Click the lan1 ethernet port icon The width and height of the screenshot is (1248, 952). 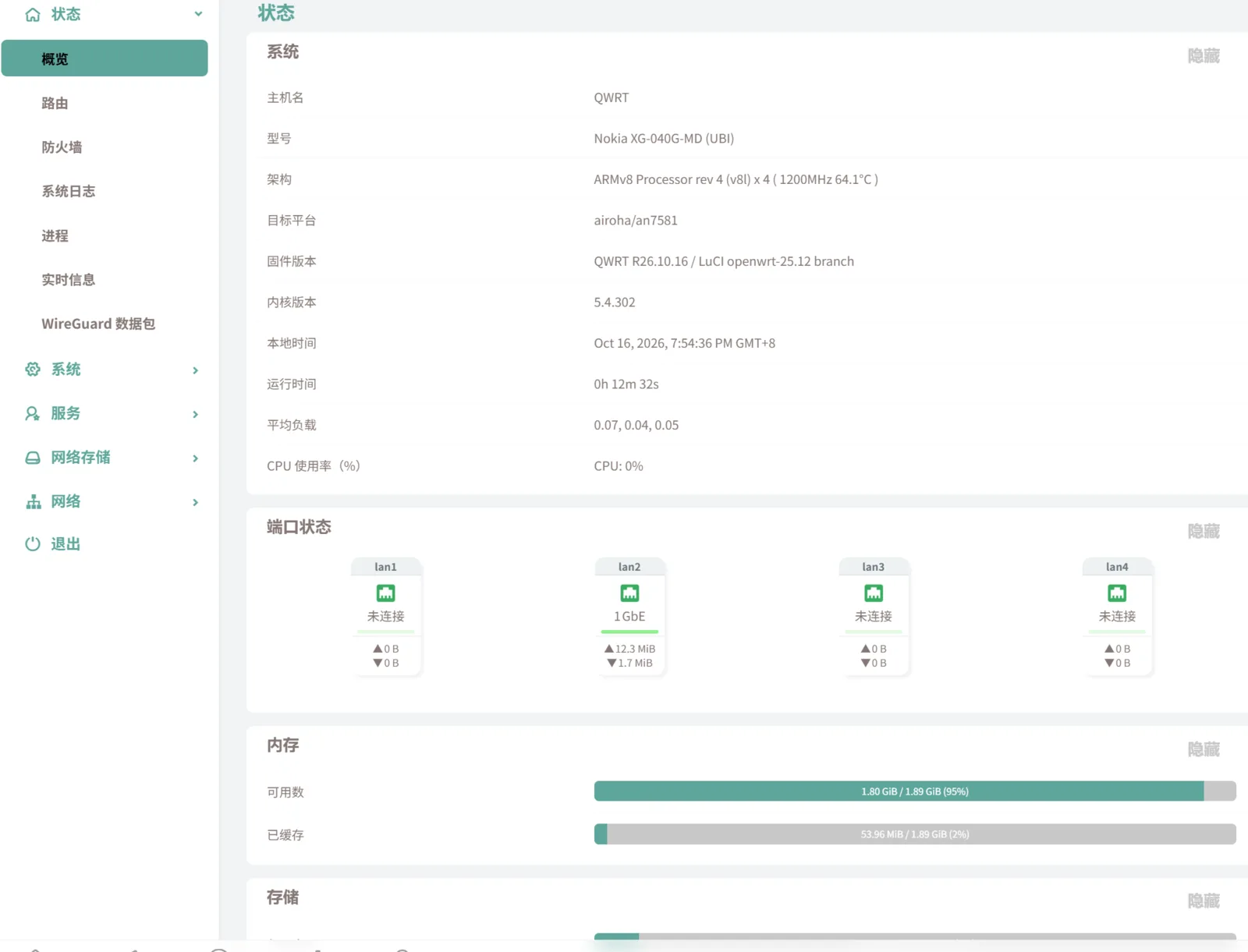386,593
